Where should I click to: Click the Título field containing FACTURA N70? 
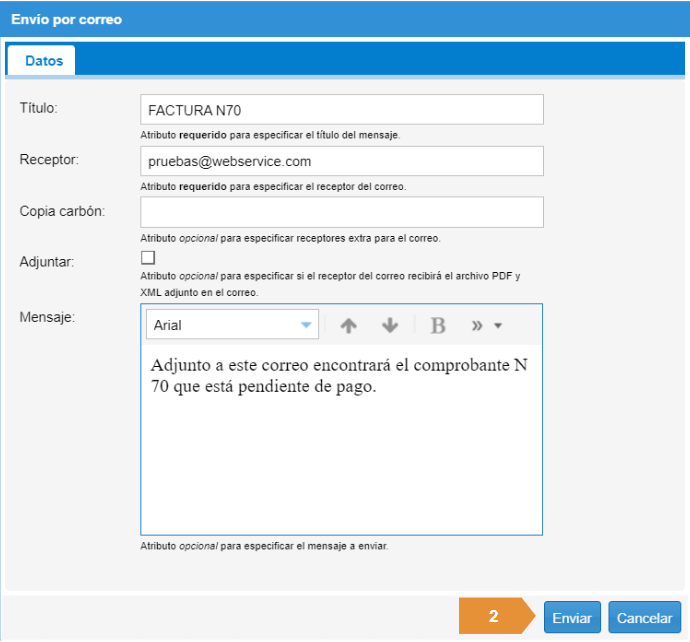pos(342,110)
